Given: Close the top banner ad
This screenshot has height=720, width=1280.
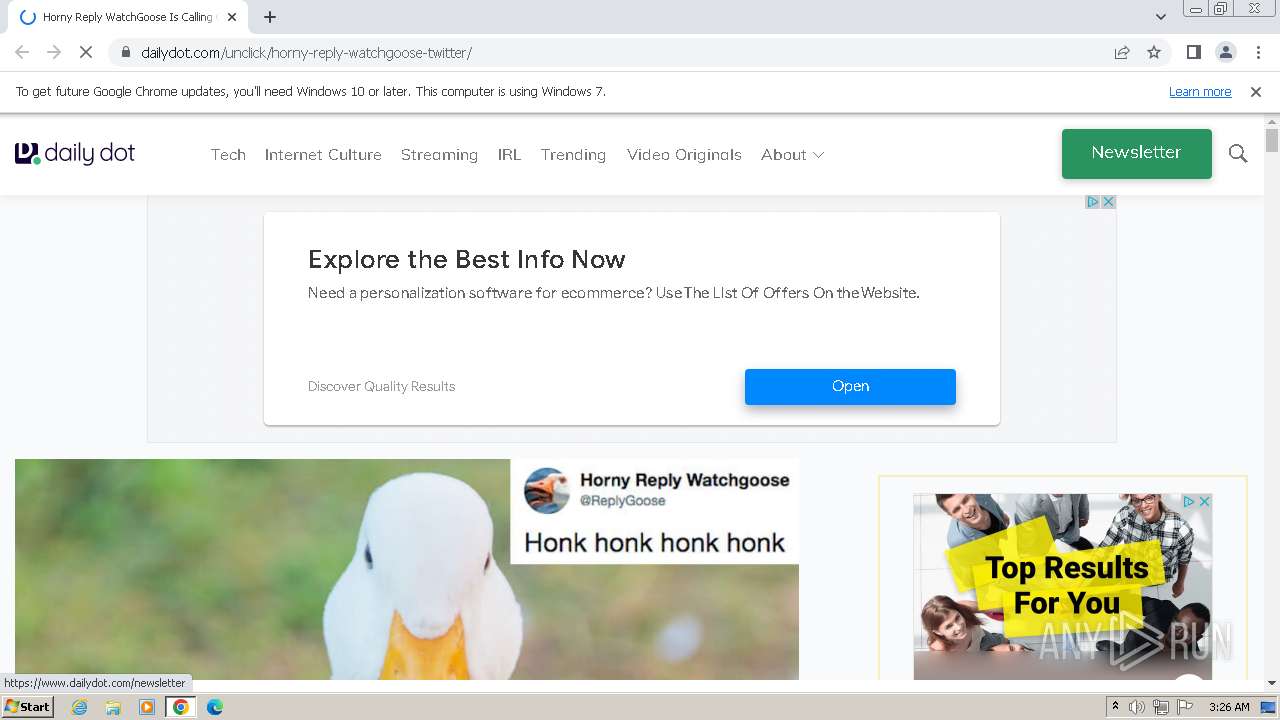Looking at the screenshot, I should tap(1108, 202).
